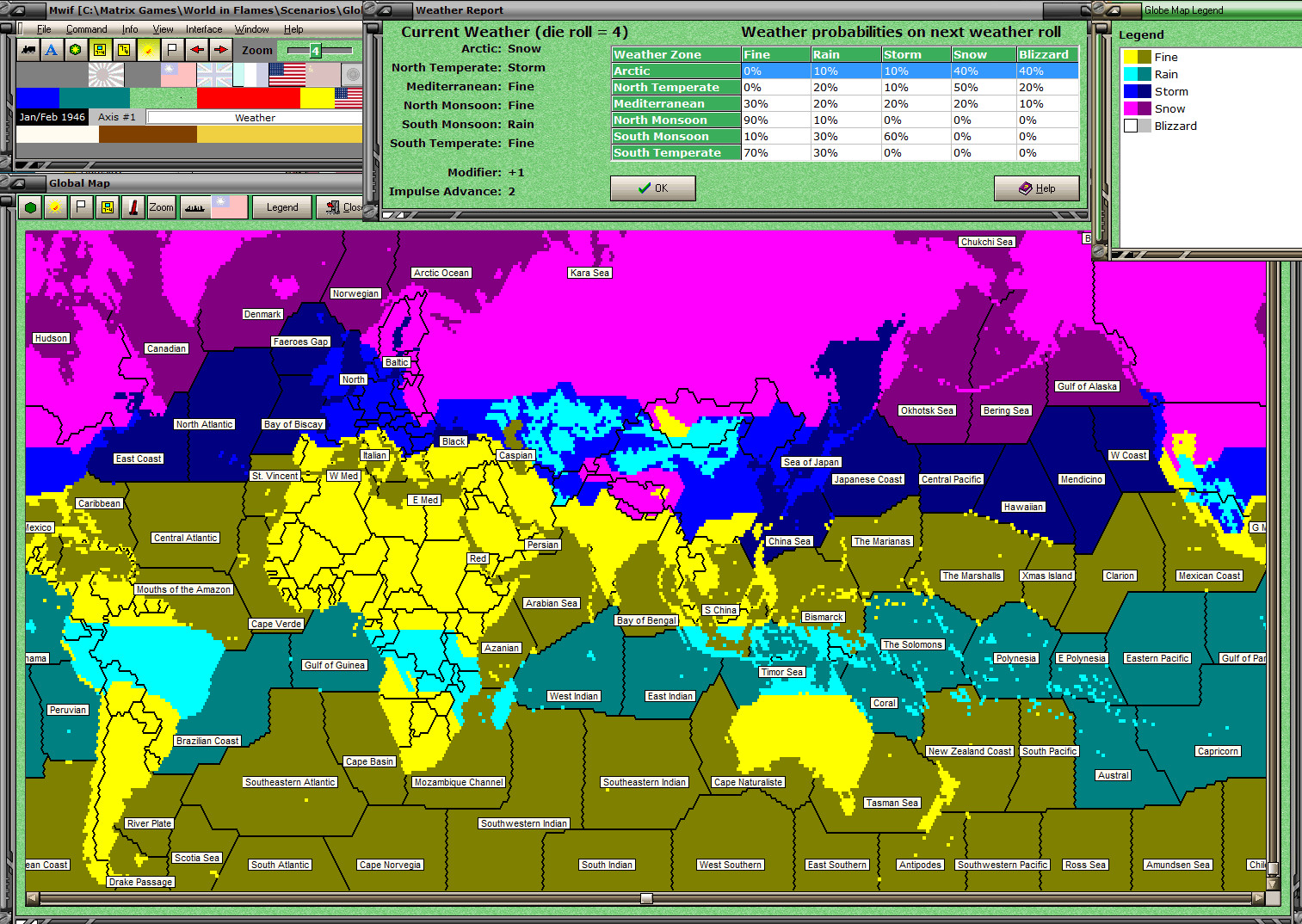The height and width of the screenshot is (924, 1302).
Task: Select the South Temperate row in weather table
Action: (x=845, y=153)
